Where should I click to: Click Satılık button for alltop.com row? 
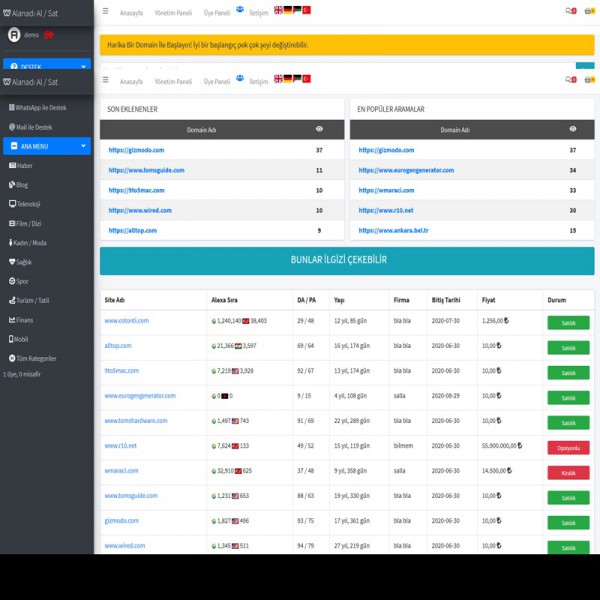click(568, 348)
